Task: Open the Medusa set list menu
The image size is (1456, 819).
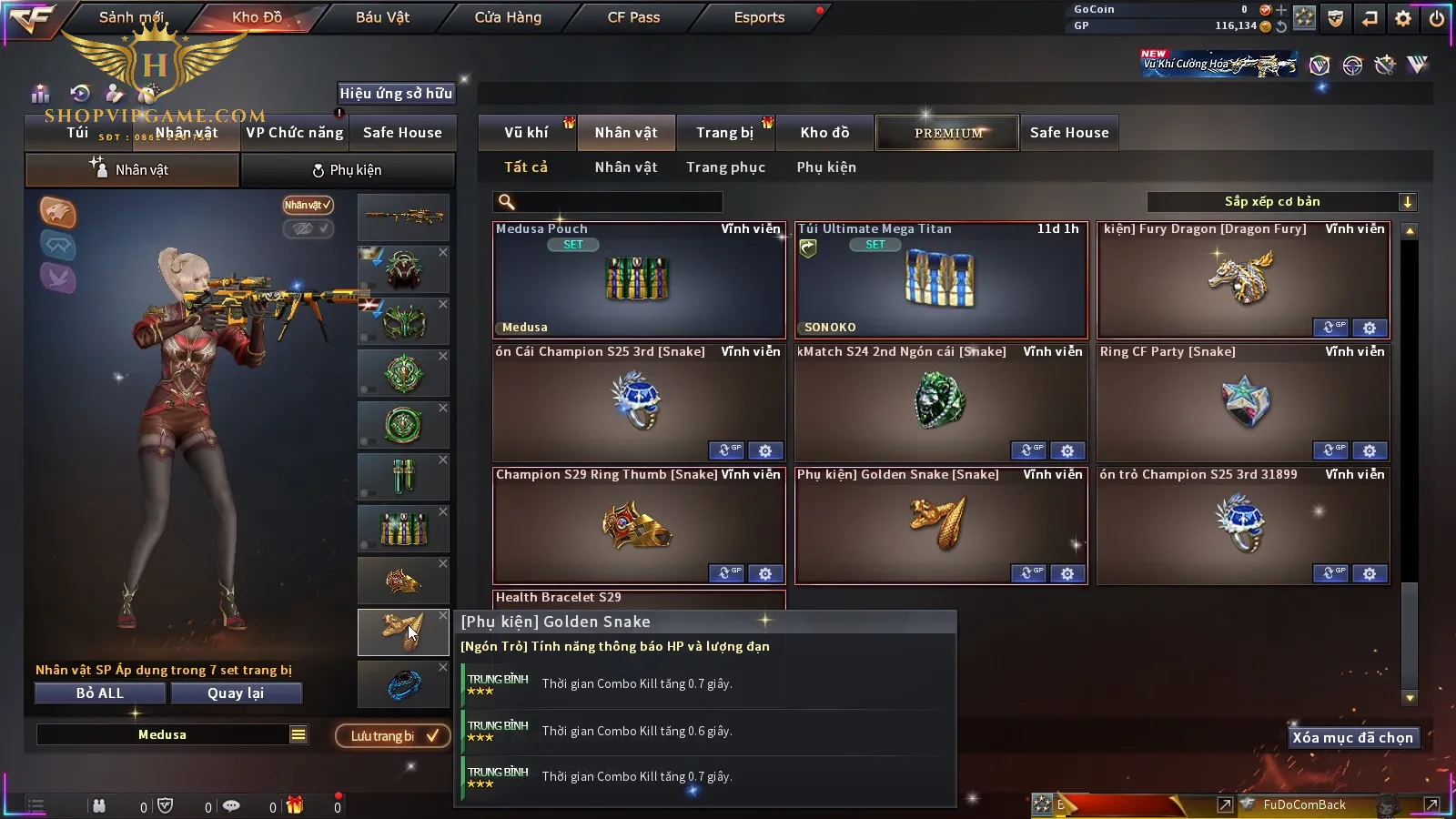Action: [298, 734]
